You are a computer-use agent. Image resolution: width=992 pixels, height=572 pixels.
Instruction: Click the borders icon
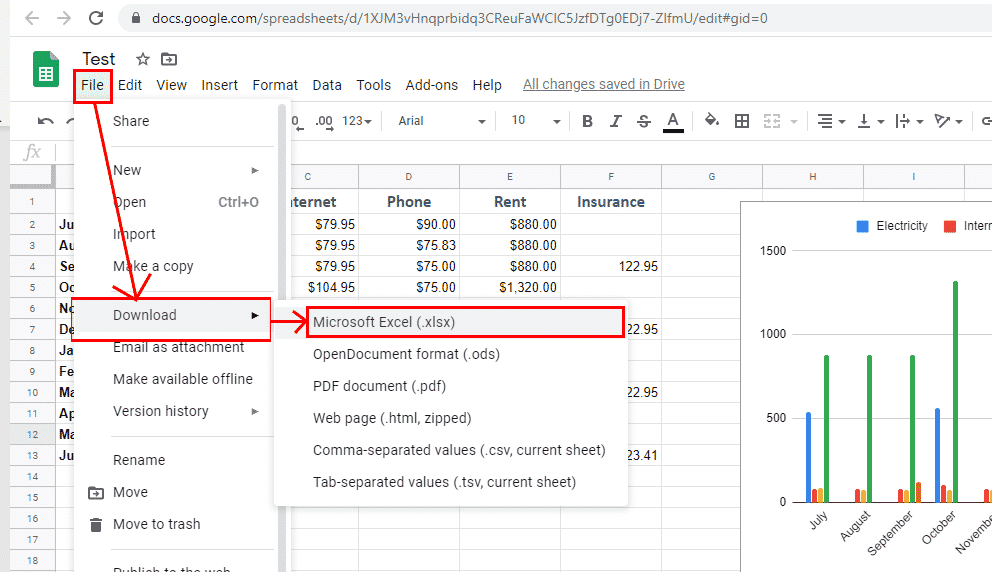click(x=741, y=121)
